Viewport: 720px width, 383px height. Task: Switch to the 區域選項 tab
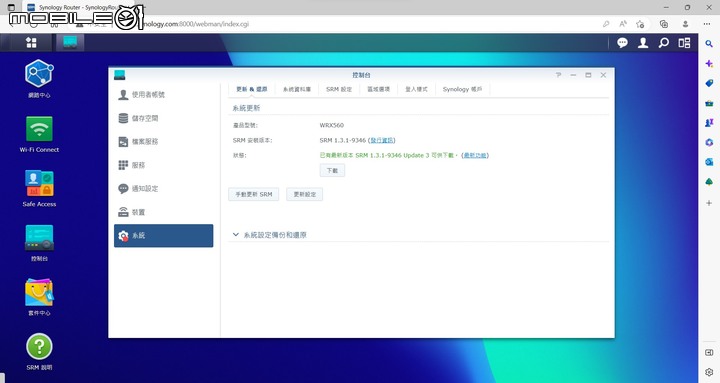pos(378,89)
